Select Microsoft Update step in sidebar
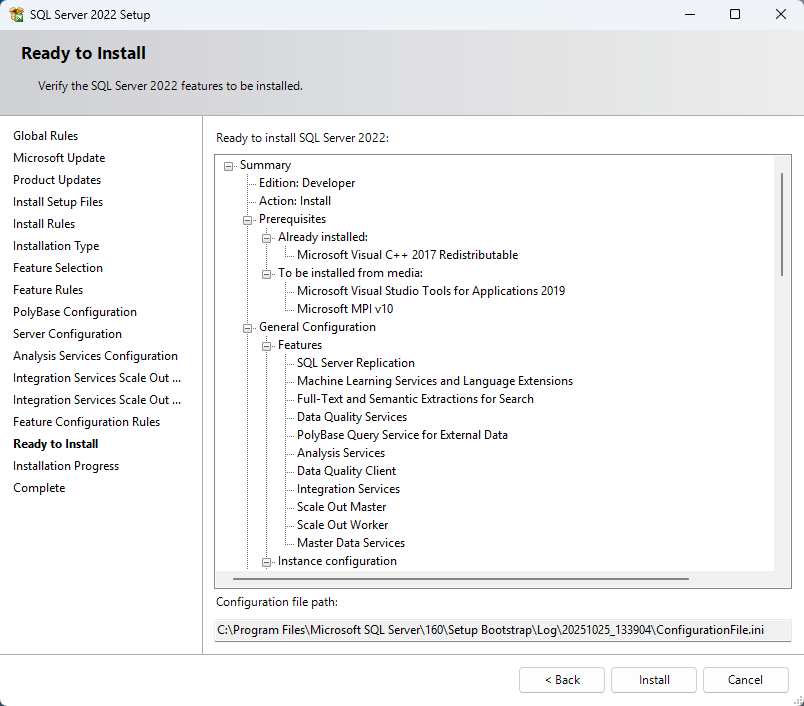The height and width of the screenshot is (706, 804). point(59,158)
